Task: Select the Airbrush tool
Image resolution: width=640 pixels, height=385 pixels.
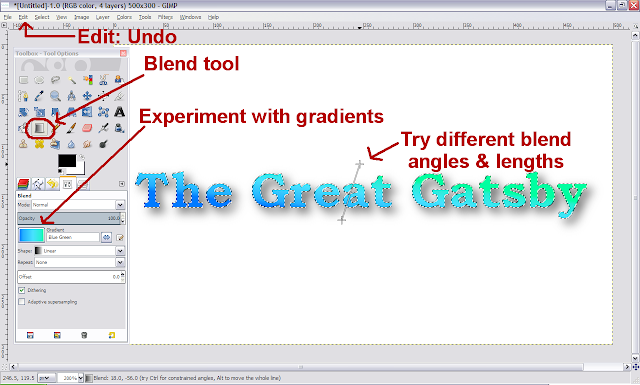Action: [103, 128]
